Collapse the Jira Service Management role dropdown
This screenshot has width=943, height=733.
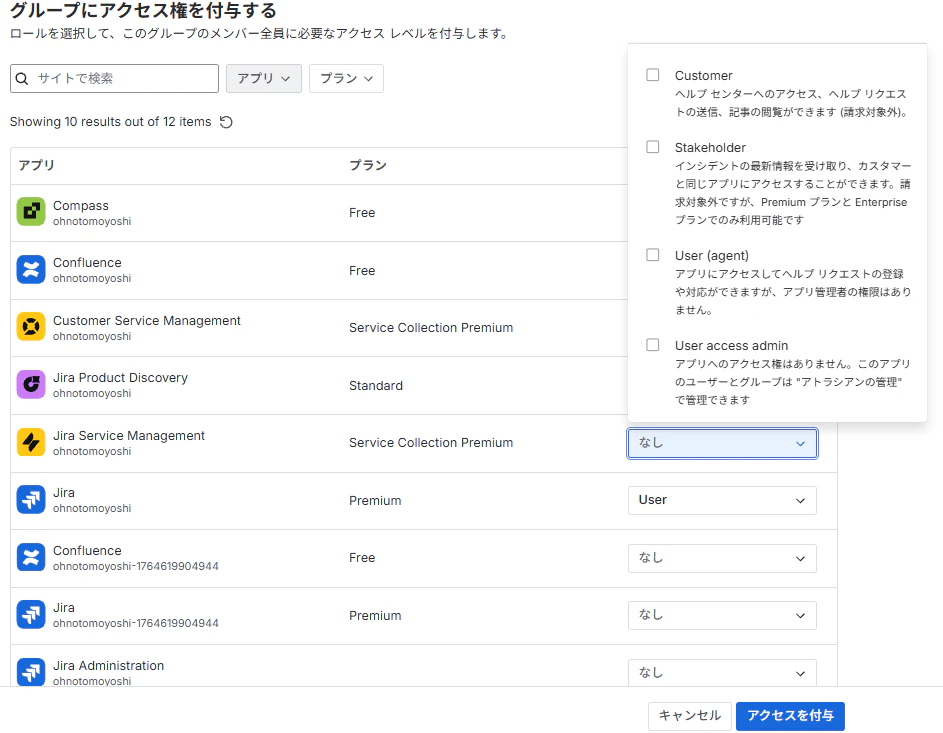(x=722, y=443)
